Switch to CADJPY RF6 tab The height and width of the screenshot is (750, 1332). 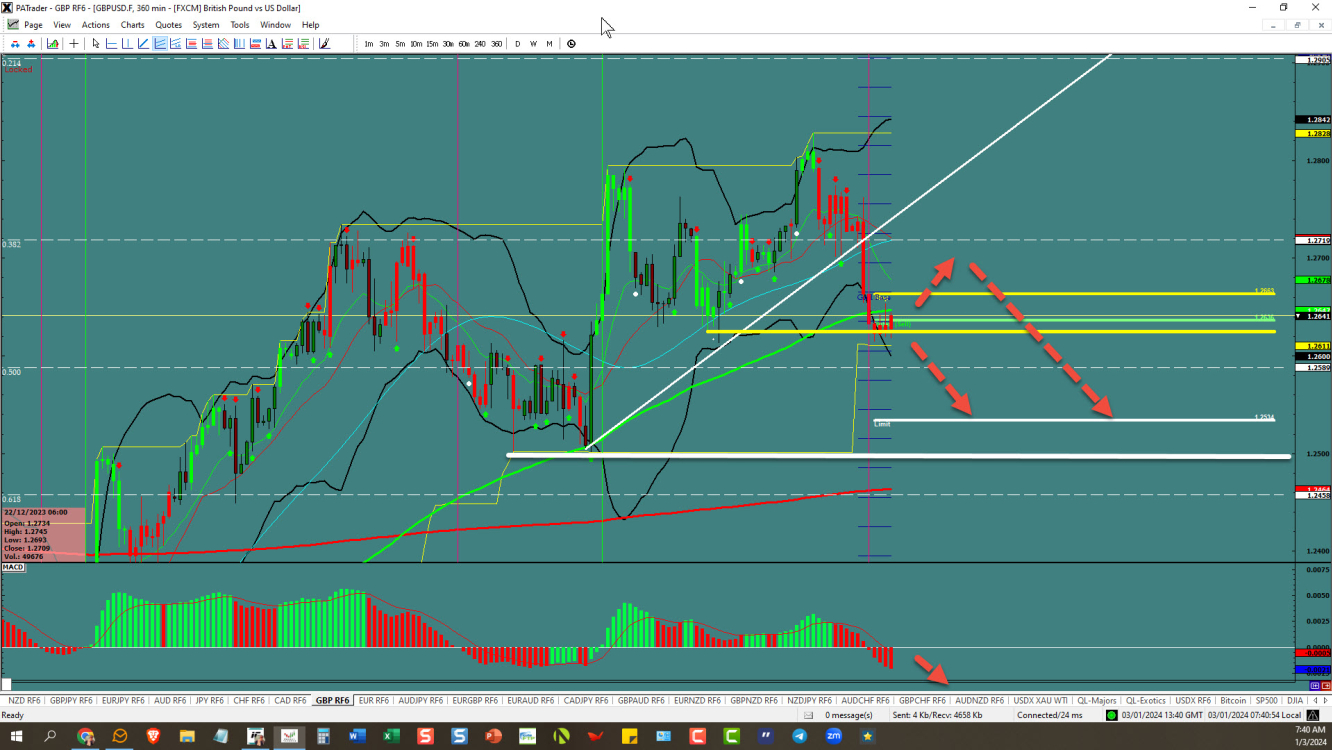click(x=585, y=700)
